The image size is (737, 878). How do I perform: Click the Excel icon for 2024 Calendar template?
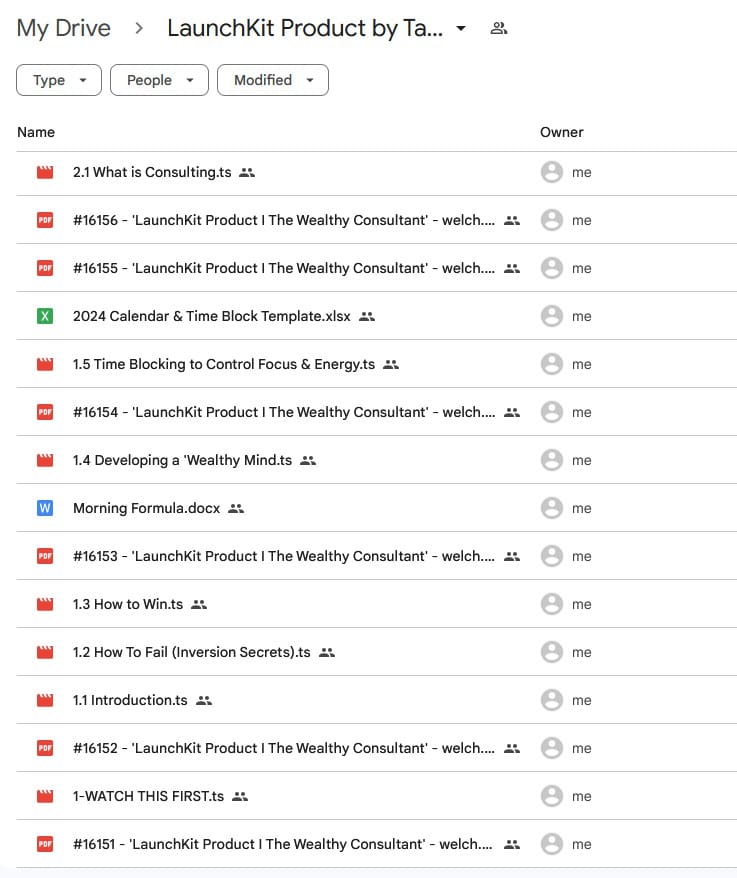(x=44, y=316)
